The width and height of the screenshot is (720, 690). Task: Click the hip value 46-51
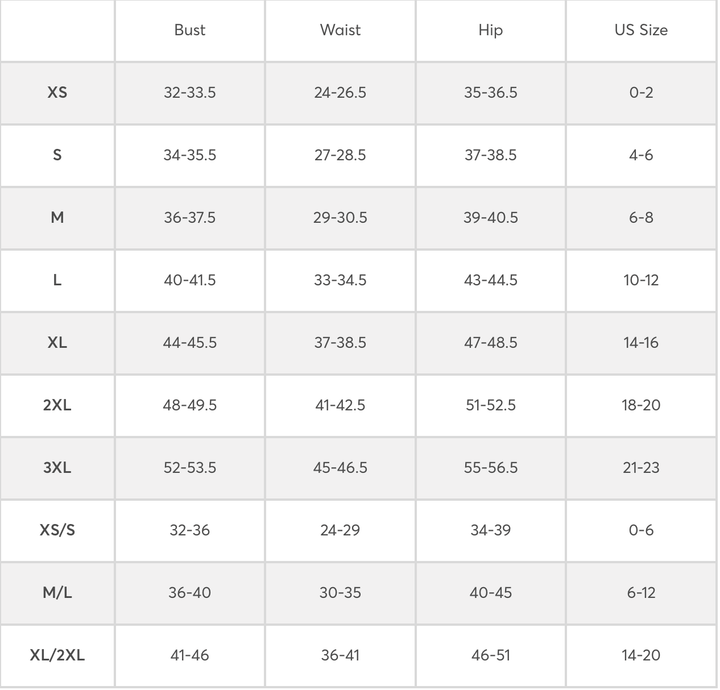click(490, 655)
